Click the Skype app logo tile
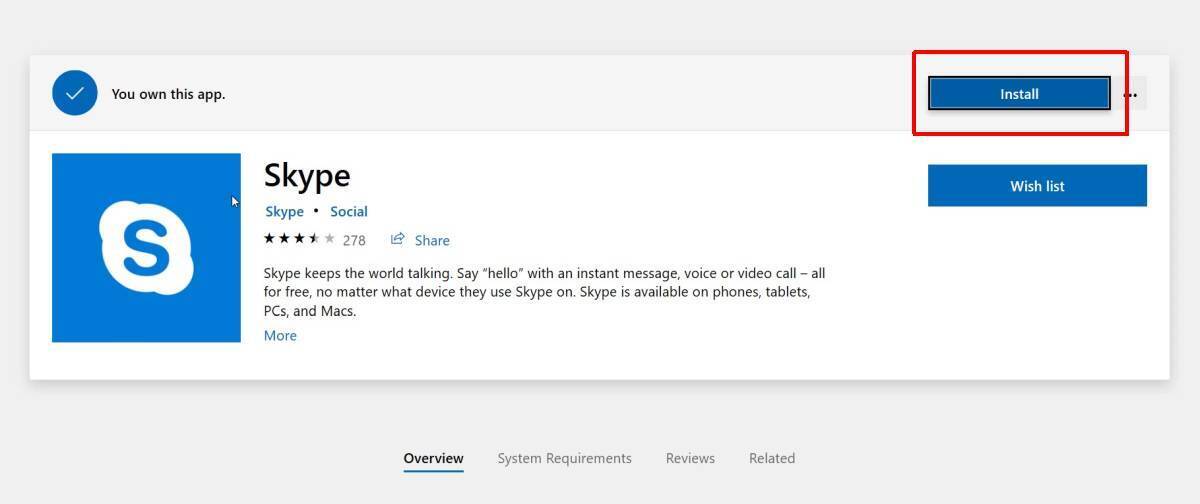1200x504 pixels. (x=146, y=248)
